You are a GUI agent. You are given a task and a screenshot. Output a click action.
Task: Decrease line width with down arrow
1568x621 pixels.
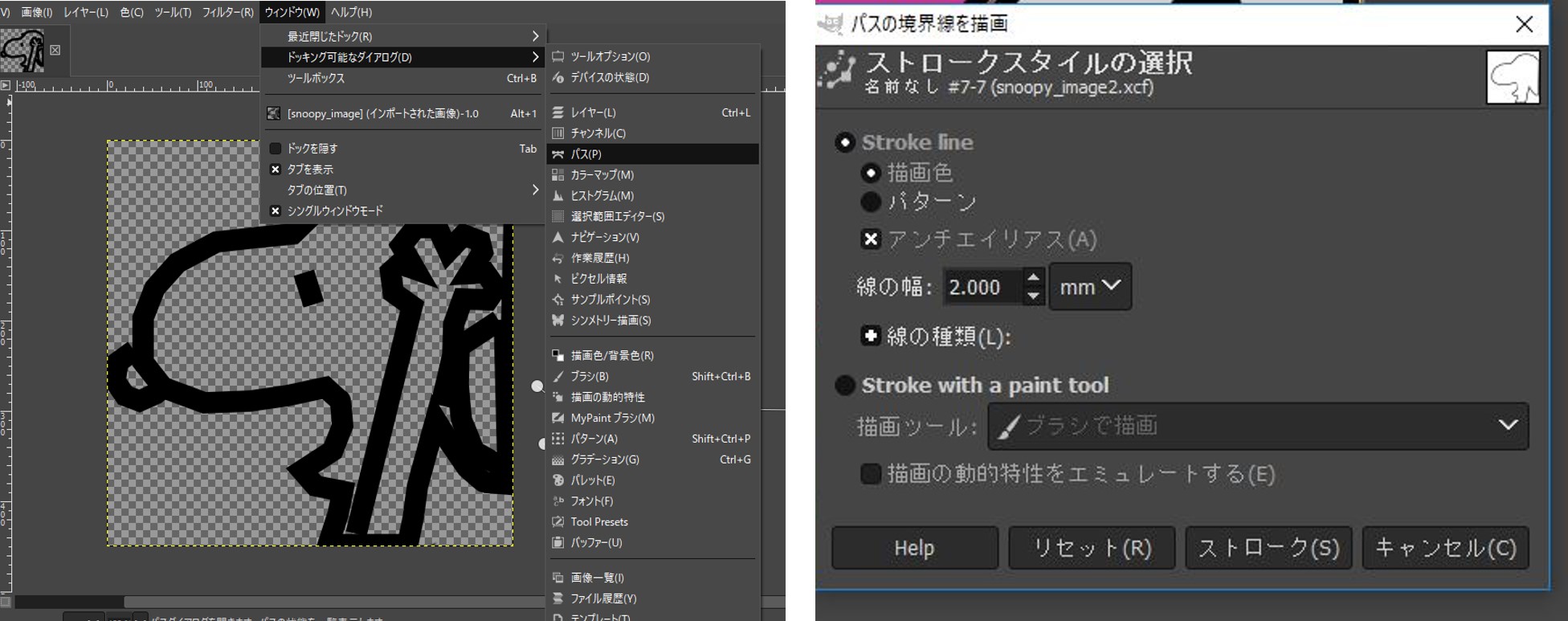(1034, 296)
